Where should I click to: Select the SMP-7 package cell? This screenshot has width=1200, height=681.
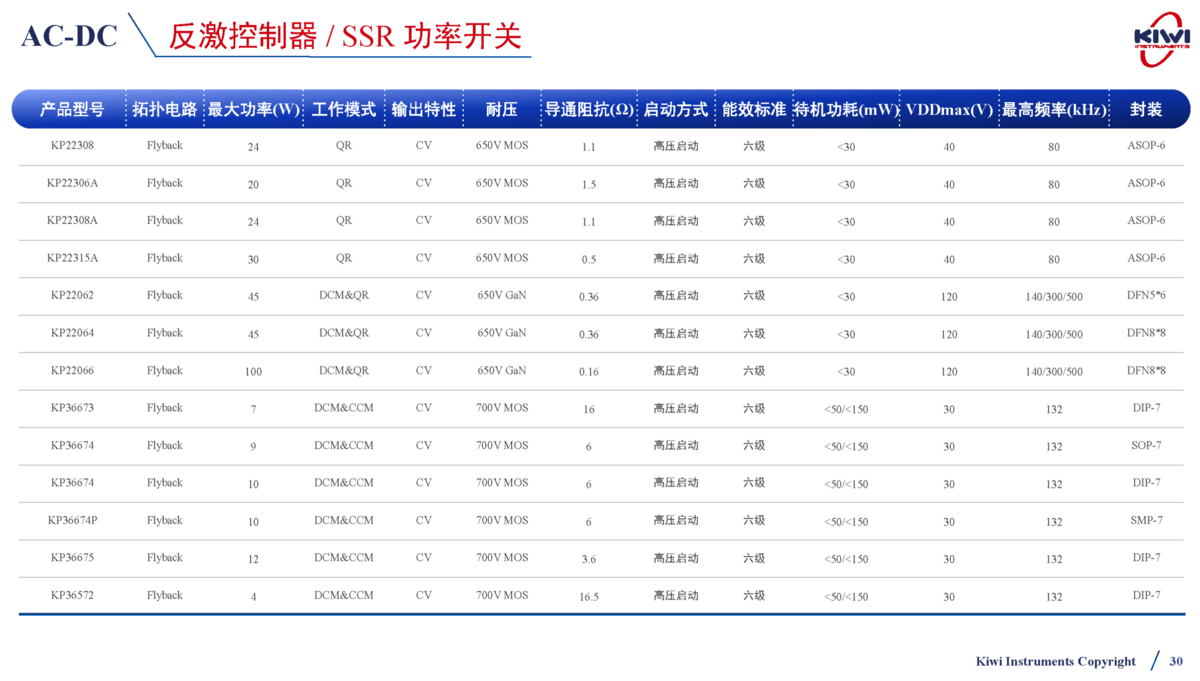pyautogui.click(x=1146, y=521)
